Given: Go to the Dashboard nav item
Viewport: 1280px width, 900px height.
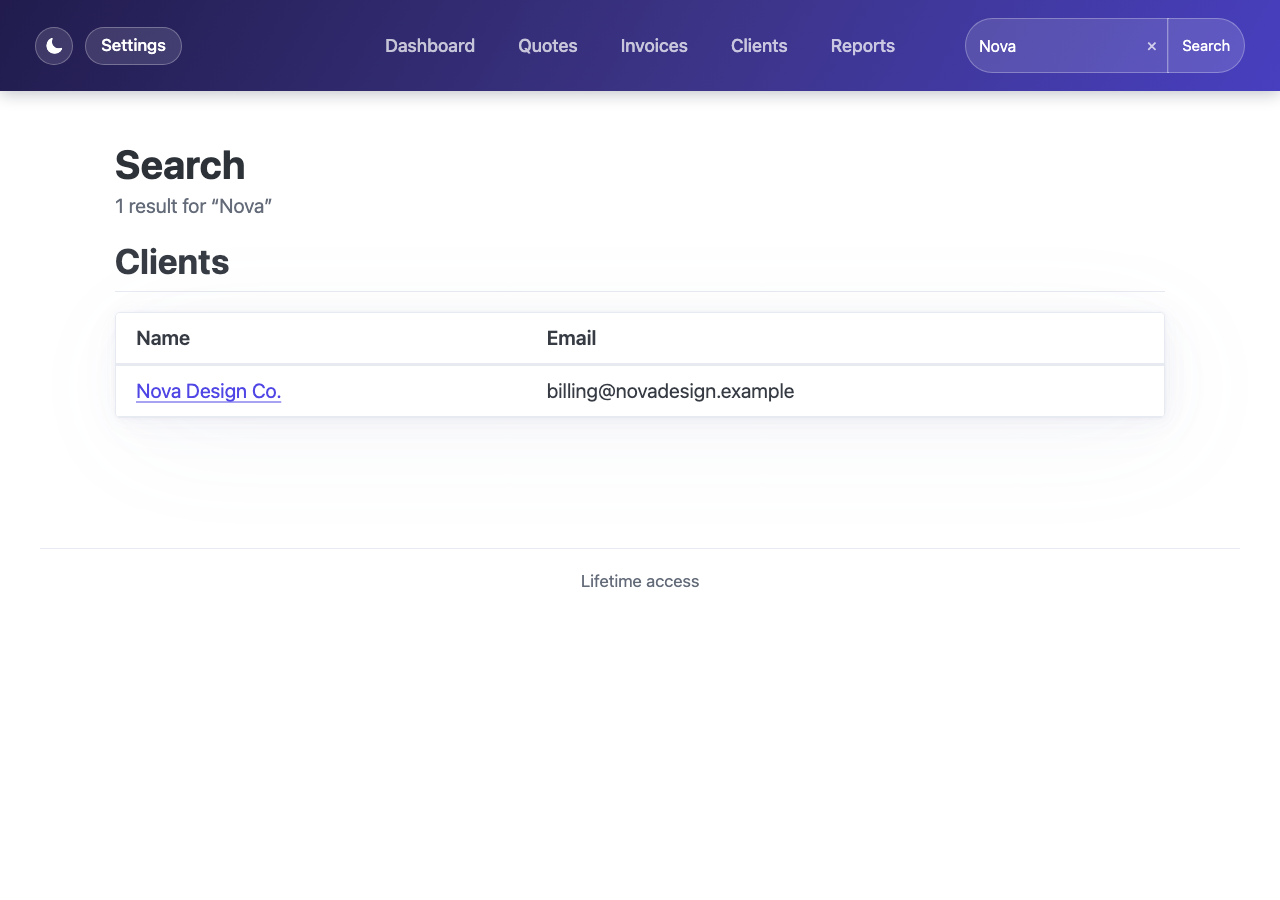Looking at the screenshot, I should (x=430, y=46).
